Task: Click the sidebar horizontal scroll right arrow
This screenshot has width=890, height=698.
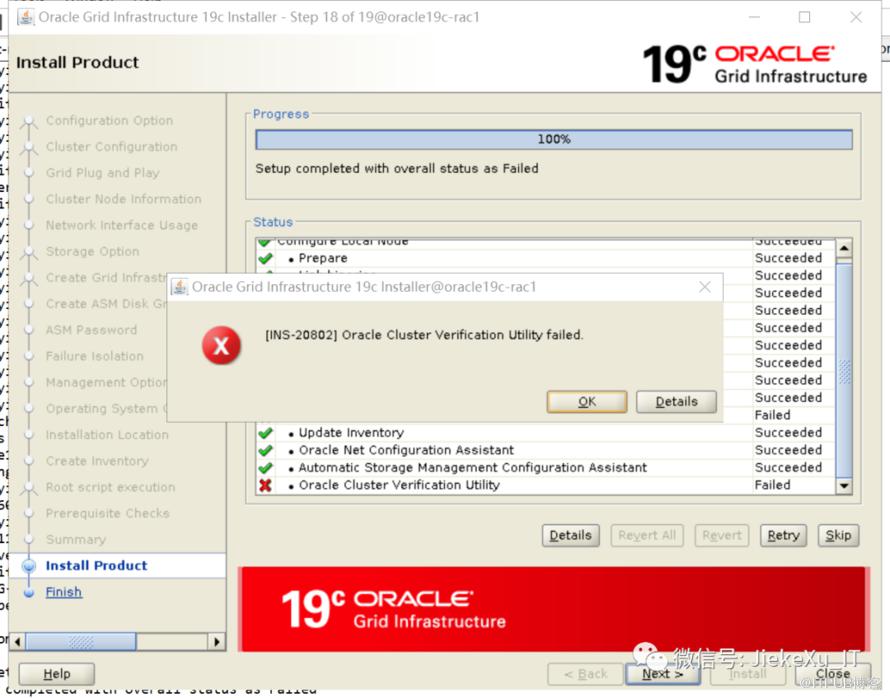Action: point(217,642)
